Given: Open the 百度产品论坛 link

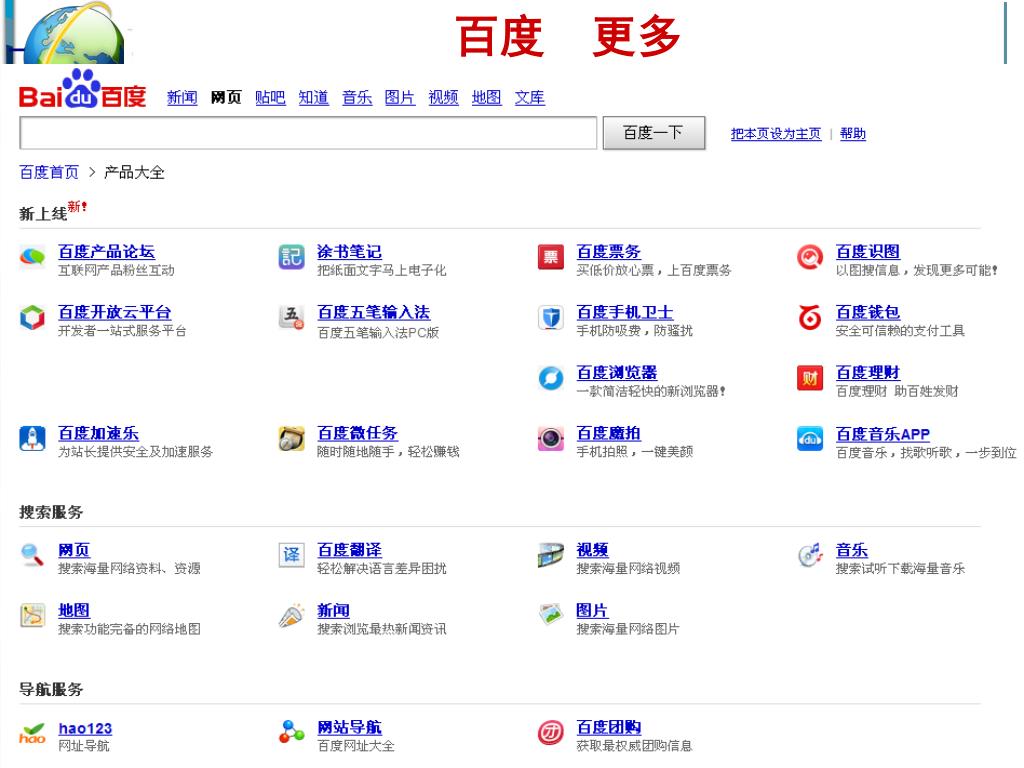Looking at the screenshot, I should [106, 251].
